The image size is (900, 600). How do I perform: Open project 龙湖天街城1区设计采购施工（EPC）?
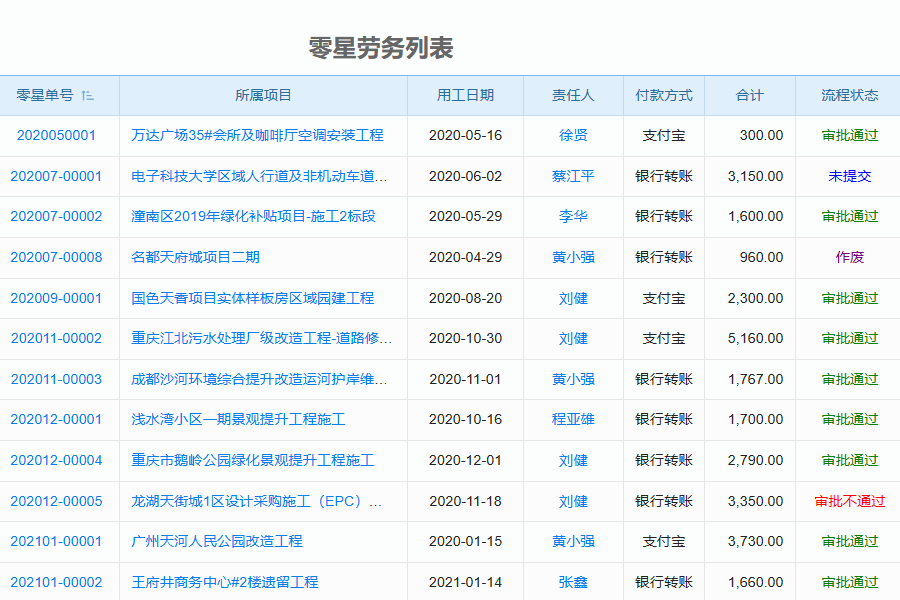point(256,501)
